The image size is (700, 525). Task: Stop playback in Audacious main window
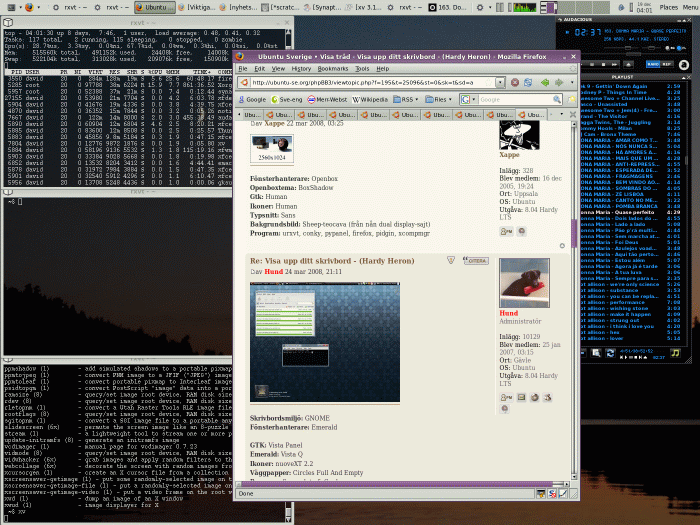click(604, 64)
